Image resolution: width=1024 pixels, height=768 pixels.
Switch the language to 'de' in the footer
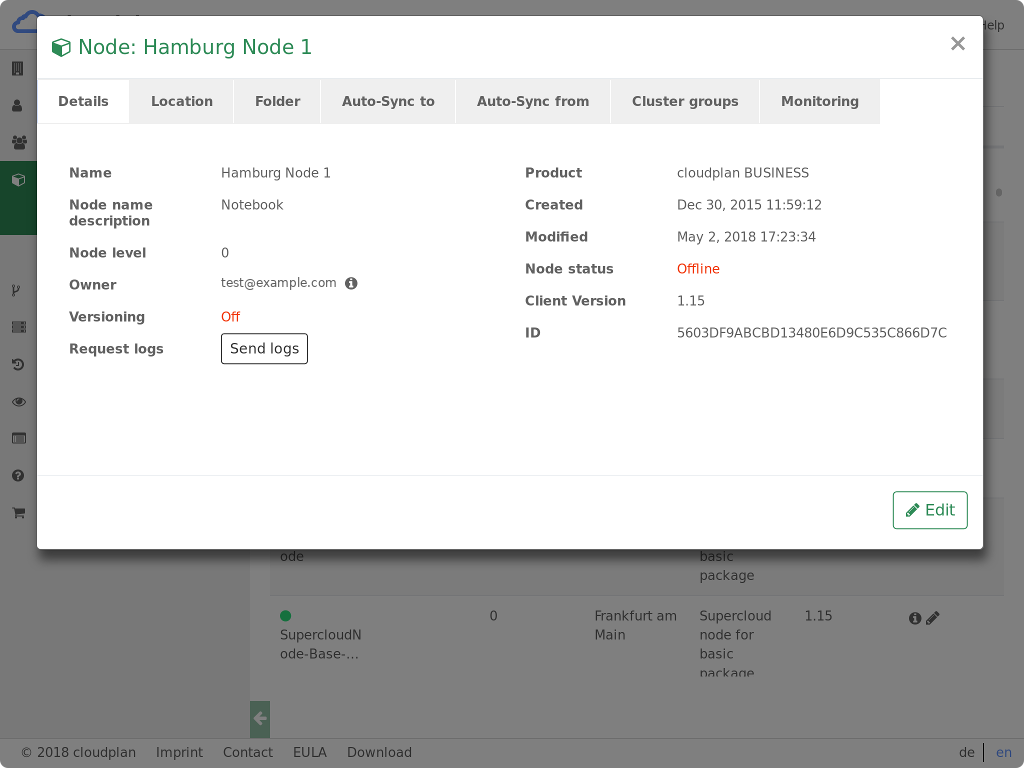[967, 753]
